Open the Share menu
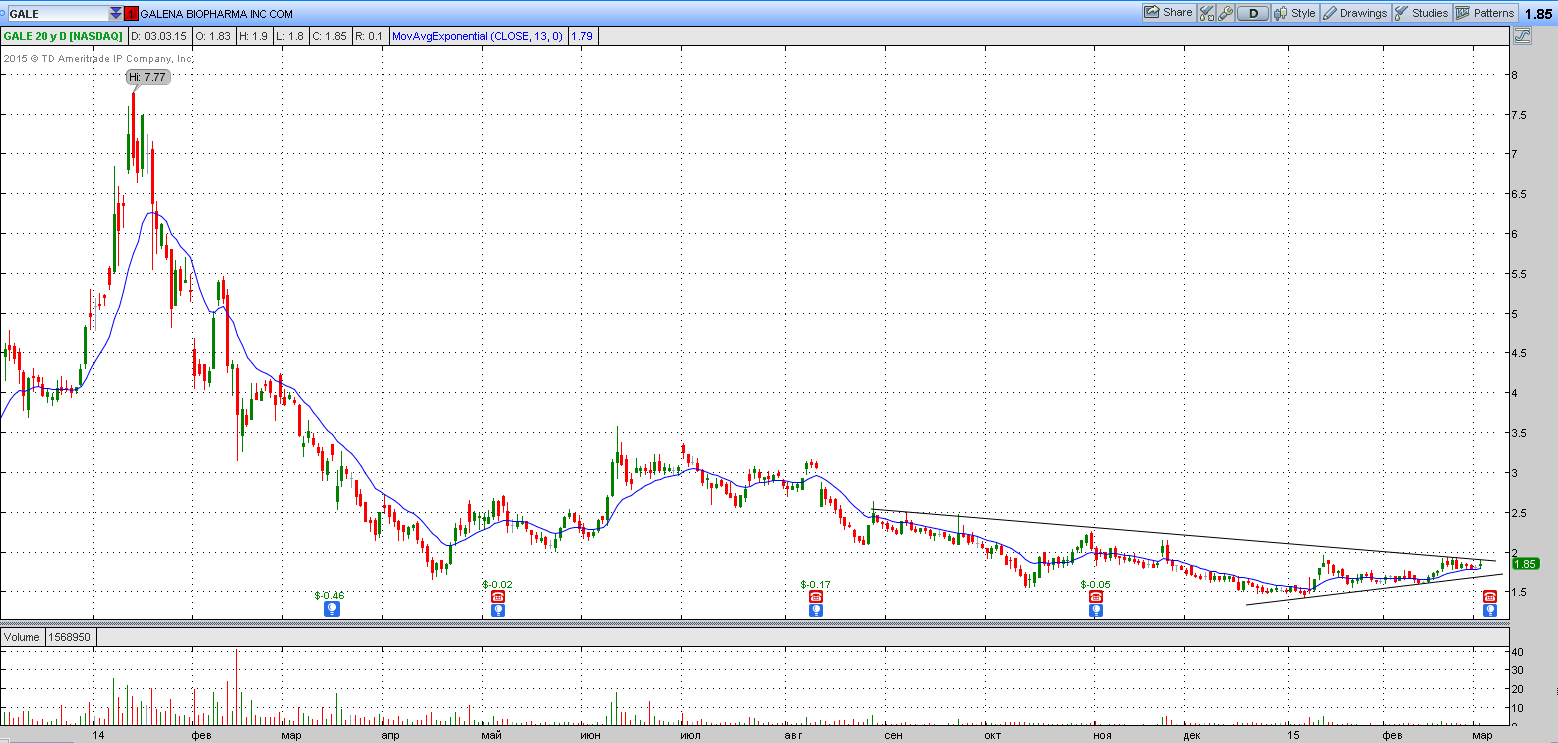The image size is (1558, 743). (x=1169, y=13)
